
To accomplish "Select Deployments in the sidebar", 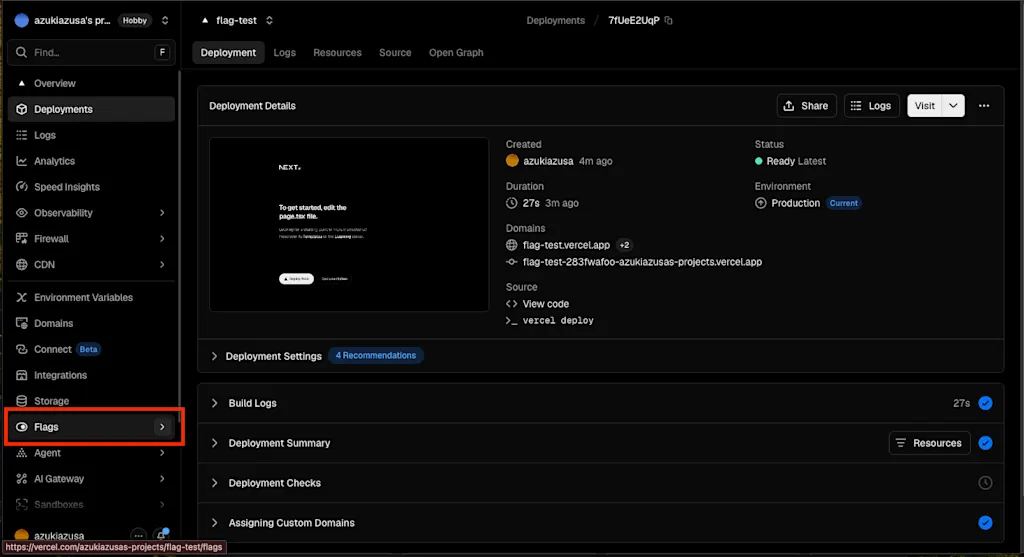I will (91, 109).
